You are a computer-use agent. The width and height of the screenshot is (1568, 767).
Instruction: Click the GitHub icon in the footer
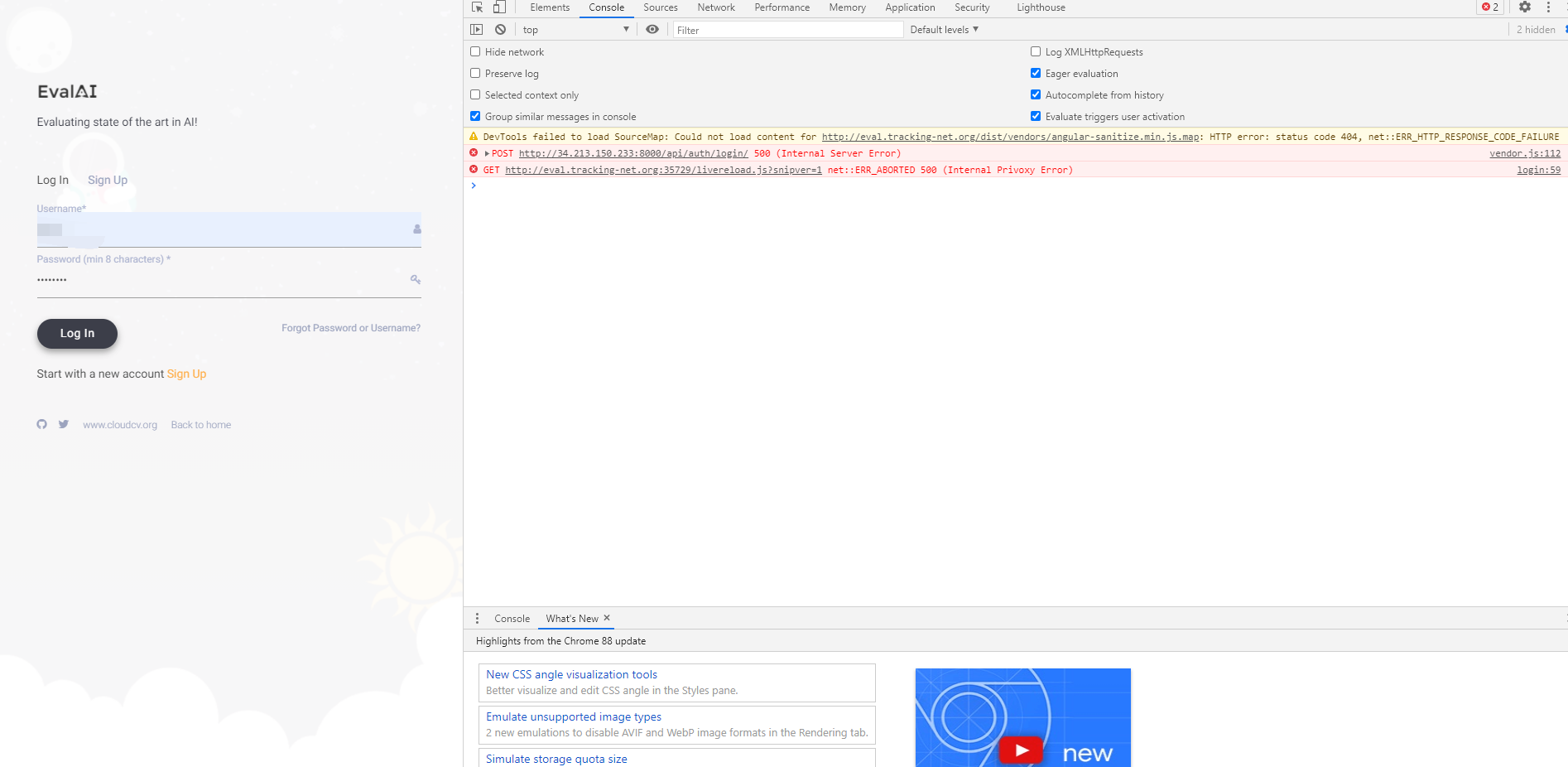(x=41, y=424)
